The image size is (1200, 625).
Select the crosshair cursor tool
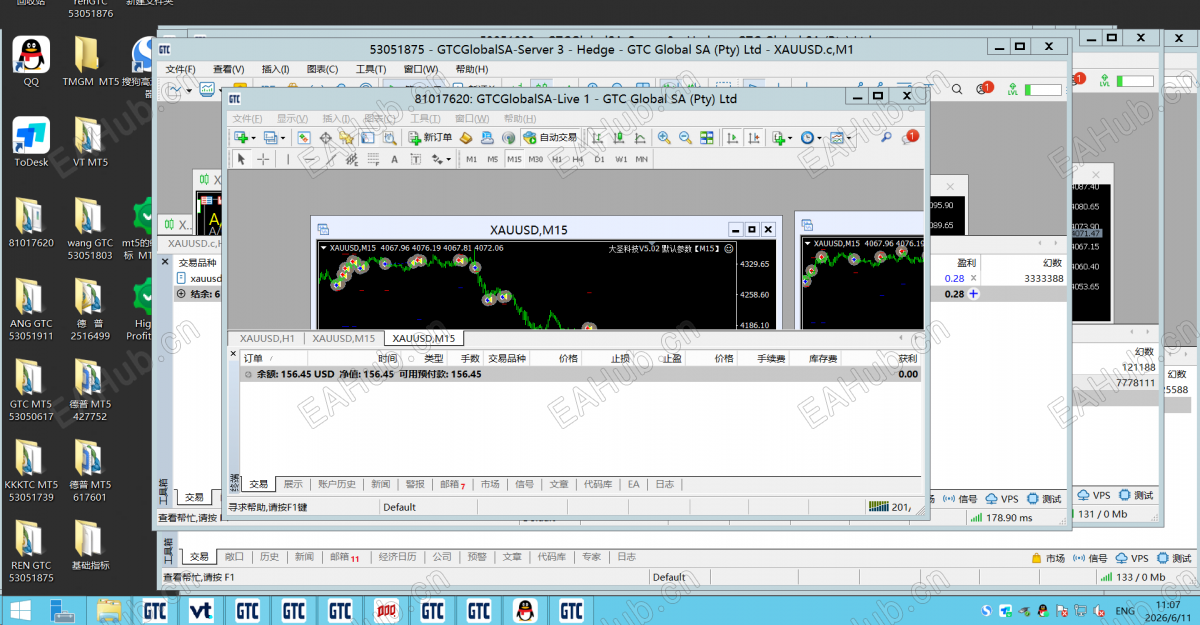point(263,159)
